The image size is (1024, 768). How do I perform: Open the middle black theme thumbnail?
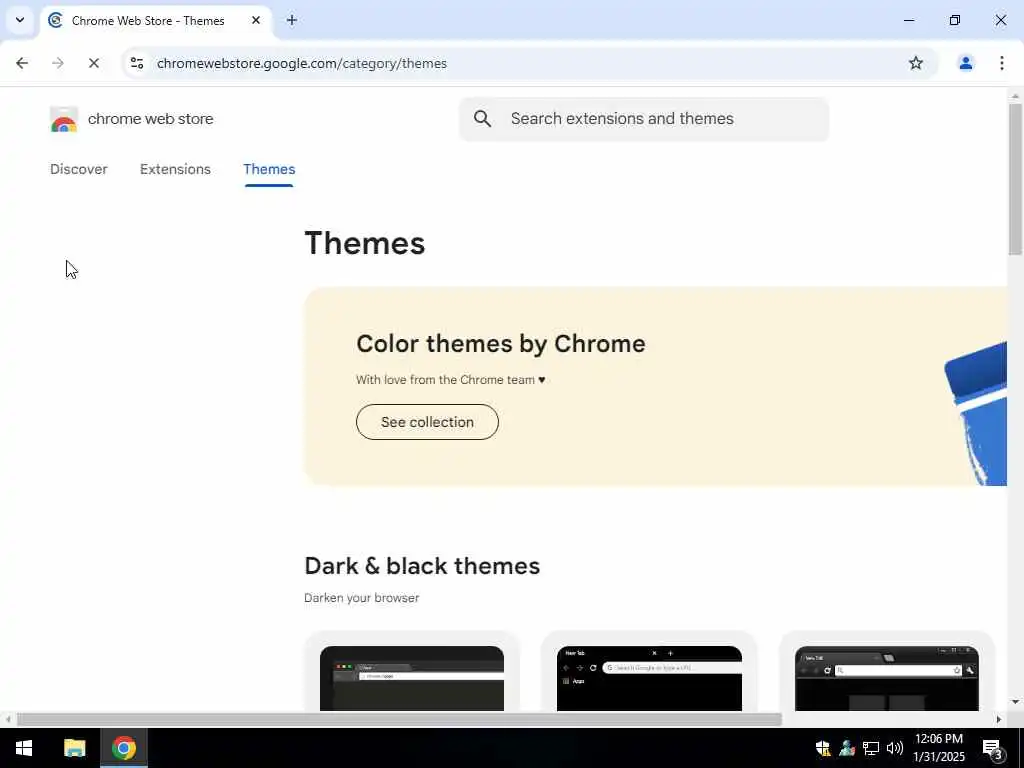click(649, 678)
